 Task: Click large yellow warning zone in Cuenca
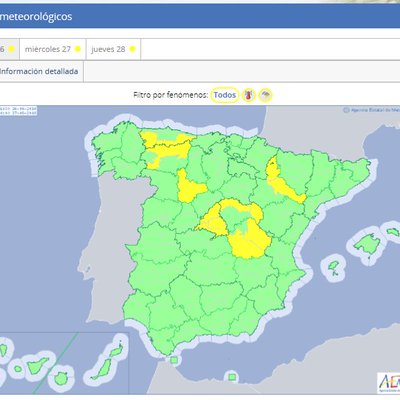point(249,241)
